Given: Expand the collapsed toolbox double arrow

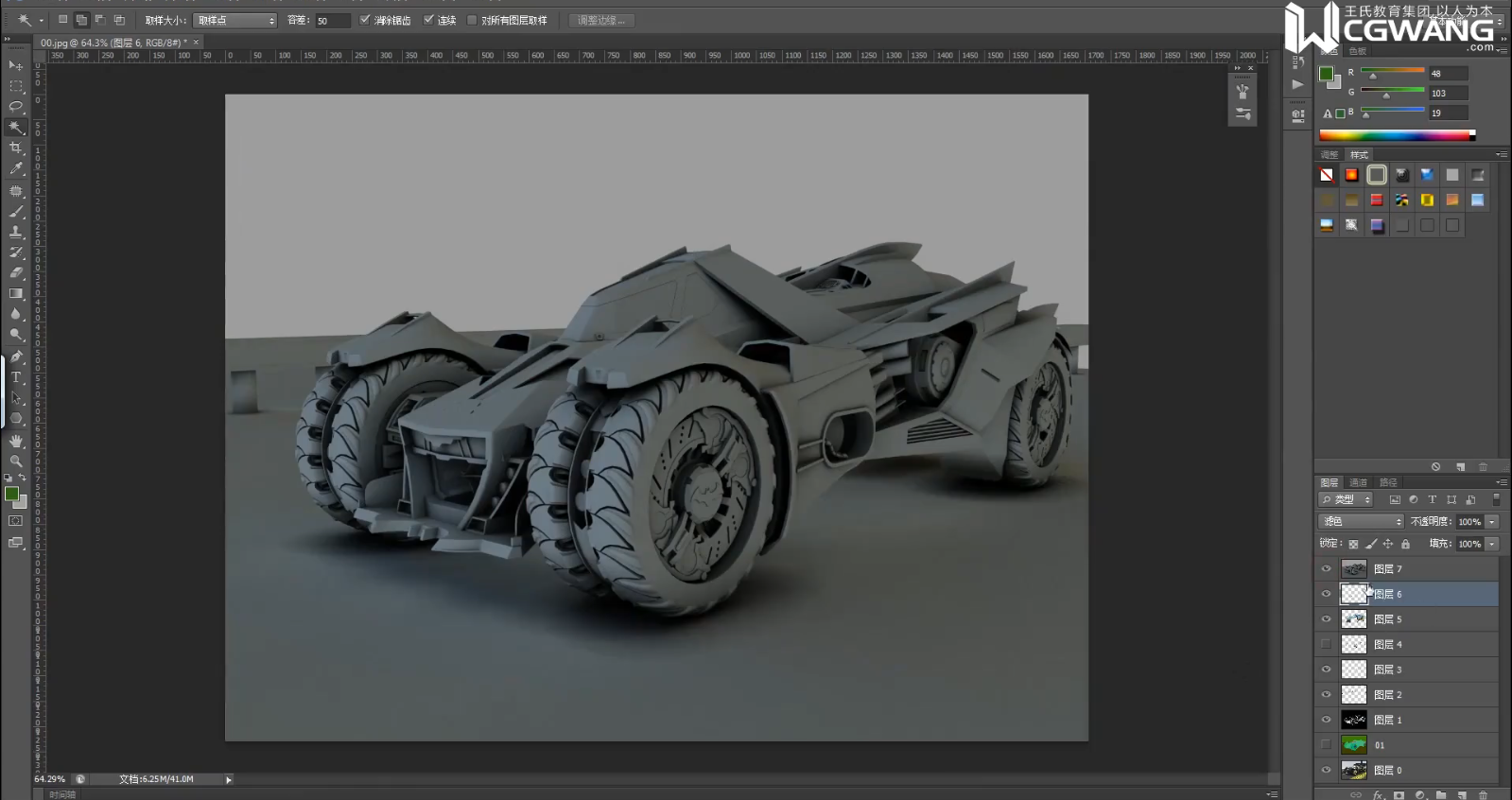Looking at the screenshot, I should click(8, 40).
